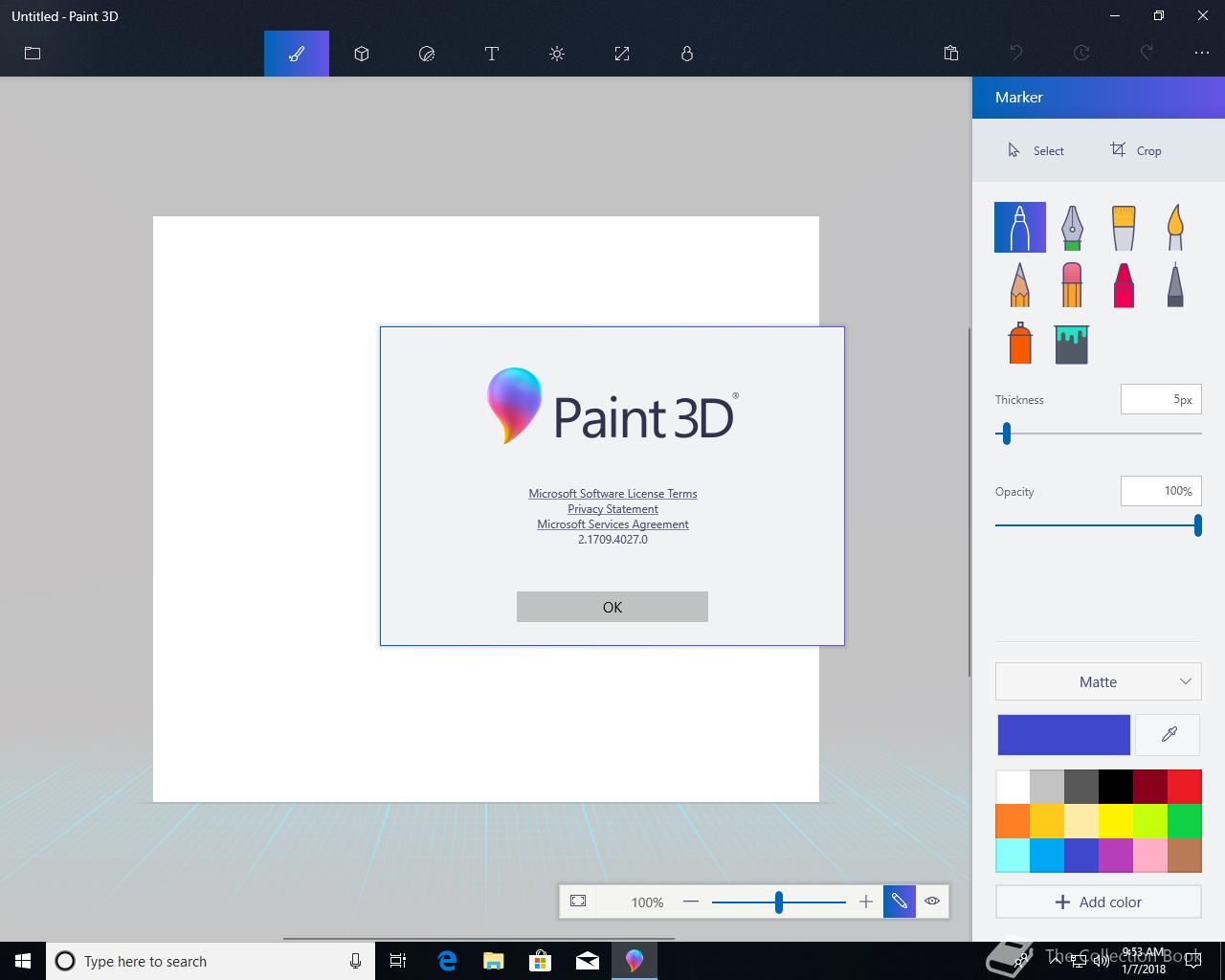Open the Remix 3D tab

click(x=687, y=54)
